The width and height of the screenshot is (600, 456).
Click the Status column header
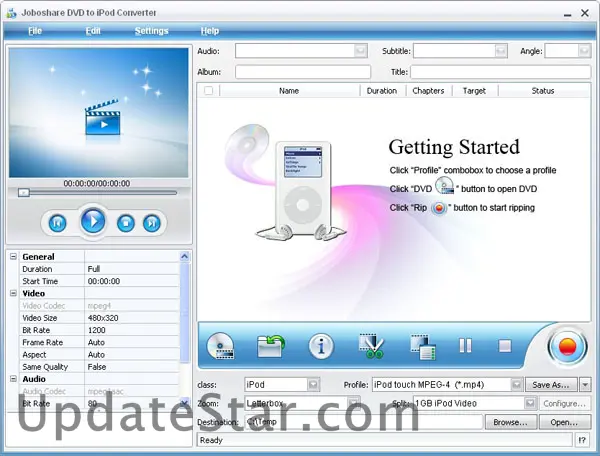click(543, 91)
